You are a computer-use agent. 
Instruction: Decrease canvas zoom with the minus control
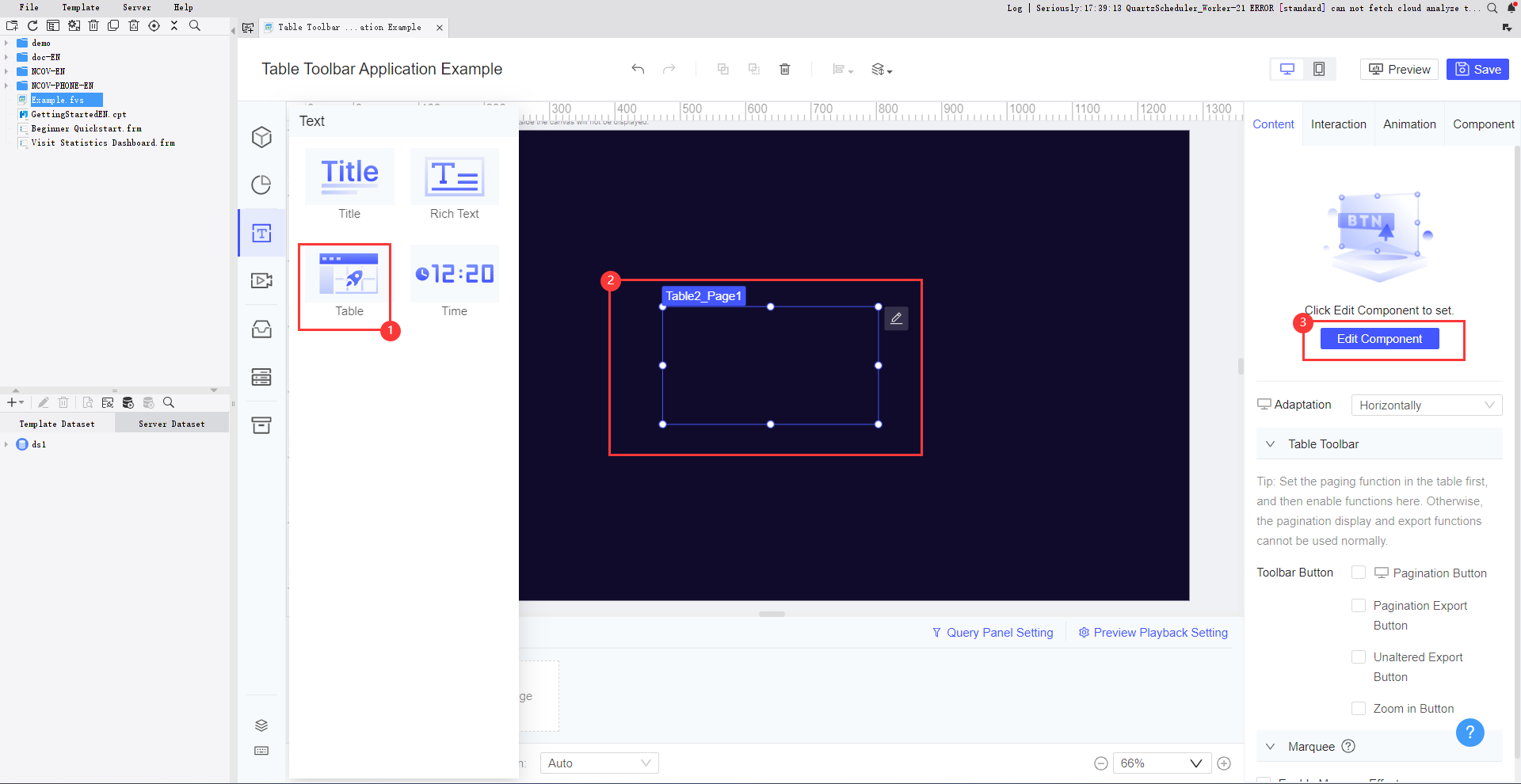(1100, 763)
